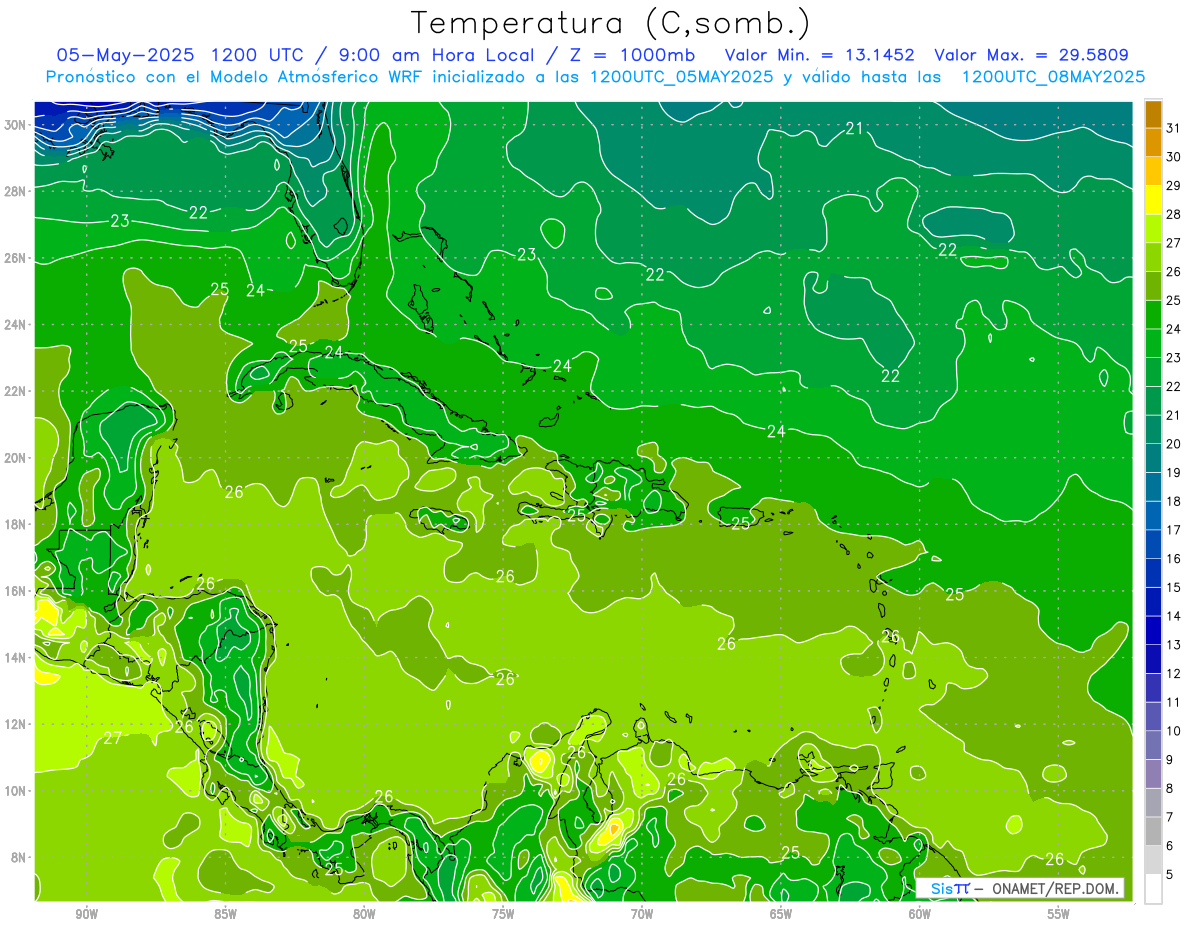Pick the teal legend swatch between 19 and 20
The image size is (1200, 927).
point(1153,458)
